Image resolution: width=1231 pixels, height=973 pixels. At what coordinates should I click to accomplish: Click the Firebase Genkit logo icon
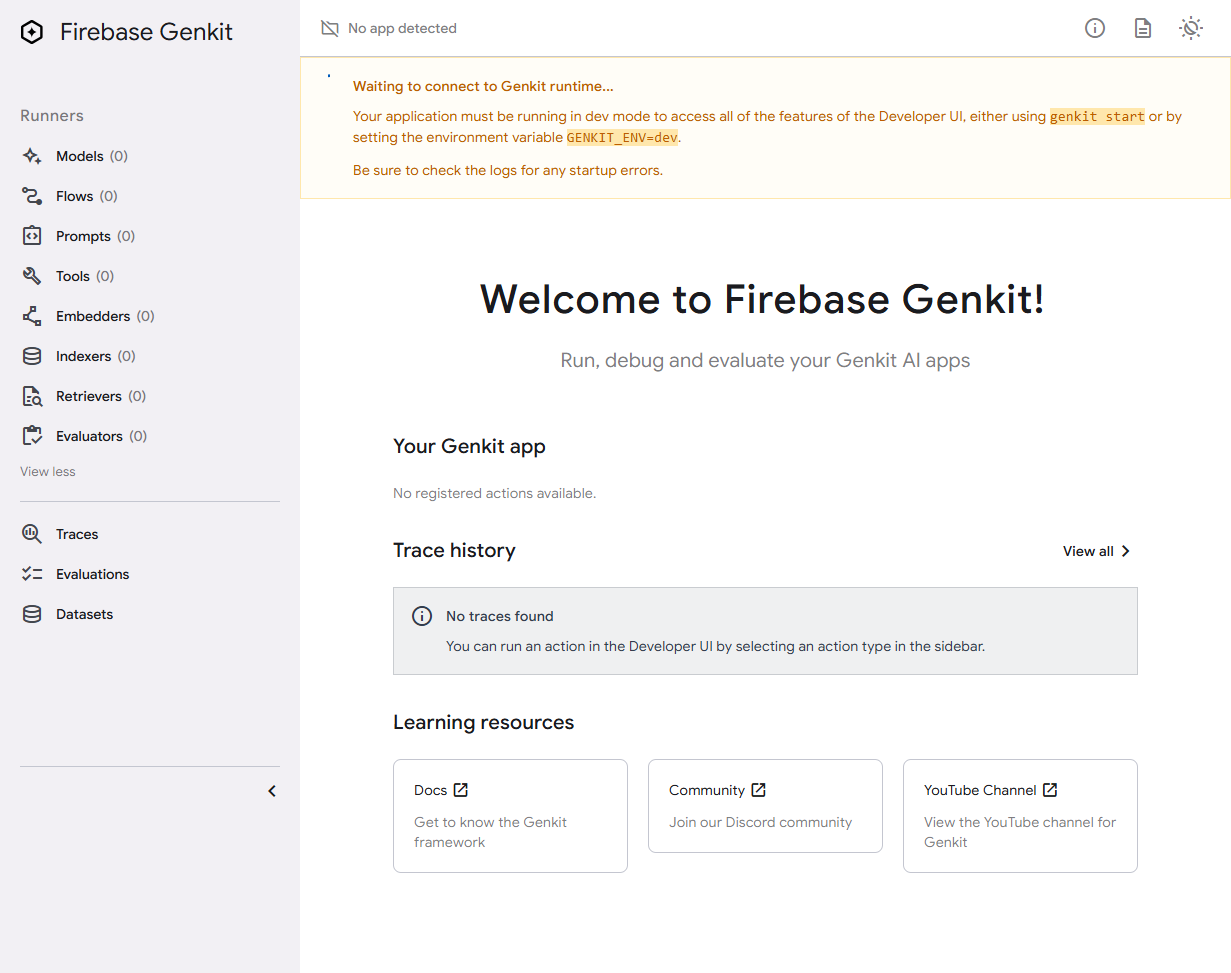[32, 33]
